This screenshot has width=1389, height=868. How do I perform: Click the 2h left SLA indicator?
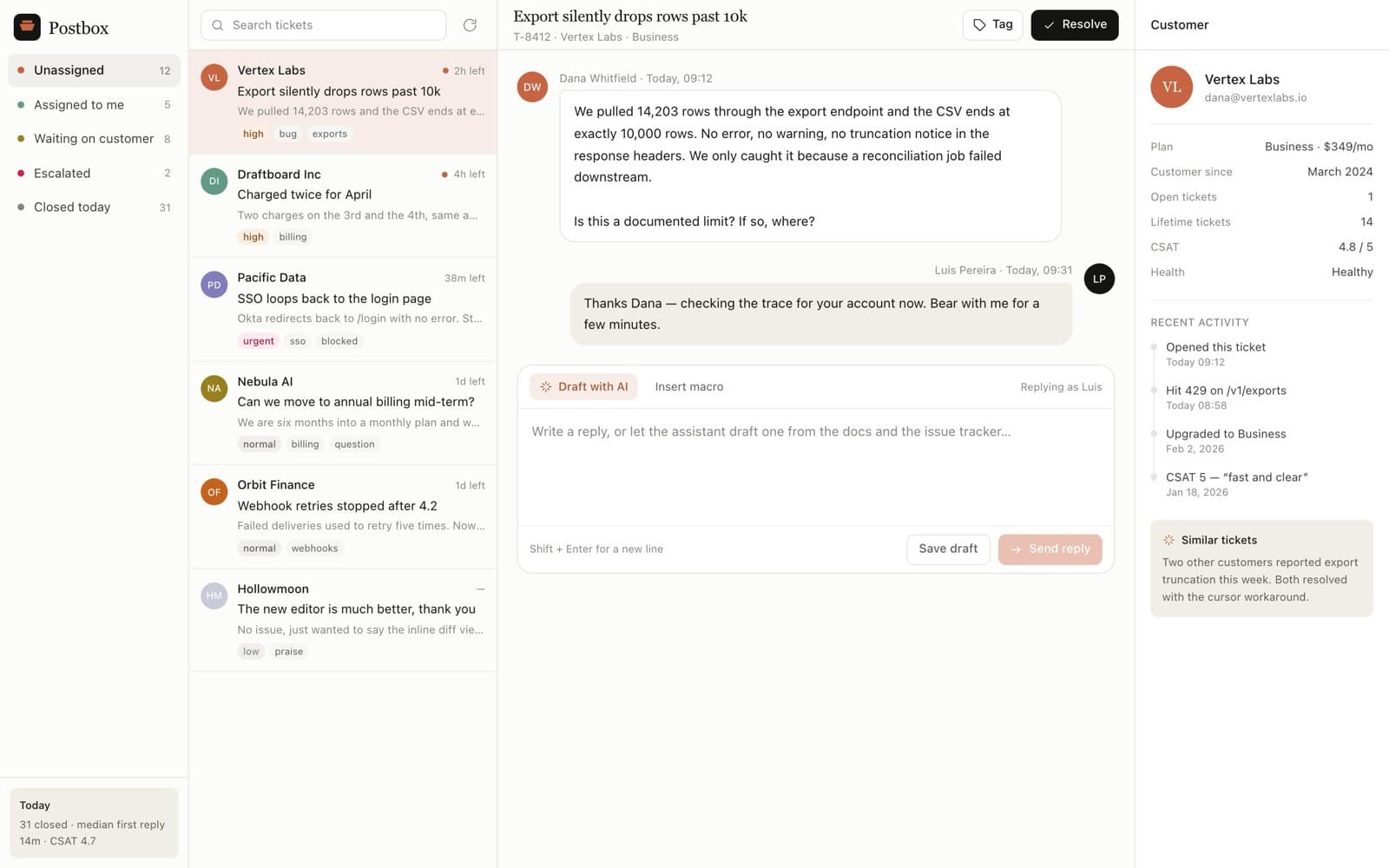click(464, 71)
